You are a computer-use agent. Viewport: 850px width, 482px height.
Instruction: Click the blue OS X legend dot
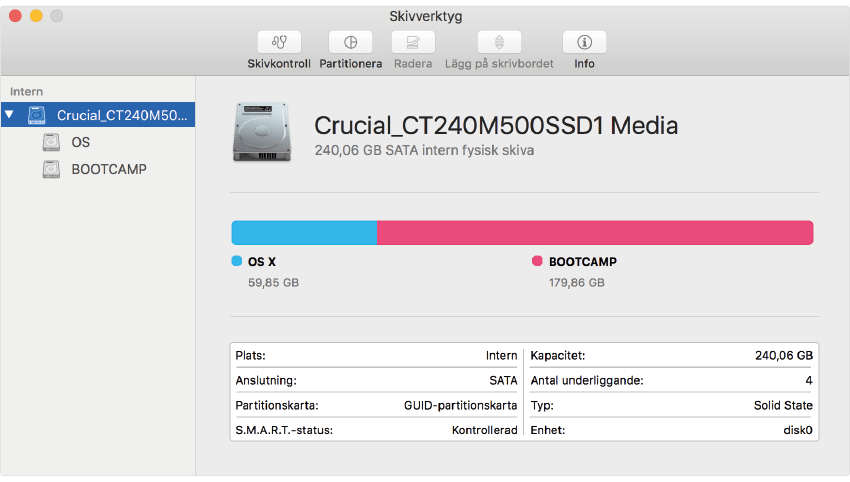tap(237, 261)
